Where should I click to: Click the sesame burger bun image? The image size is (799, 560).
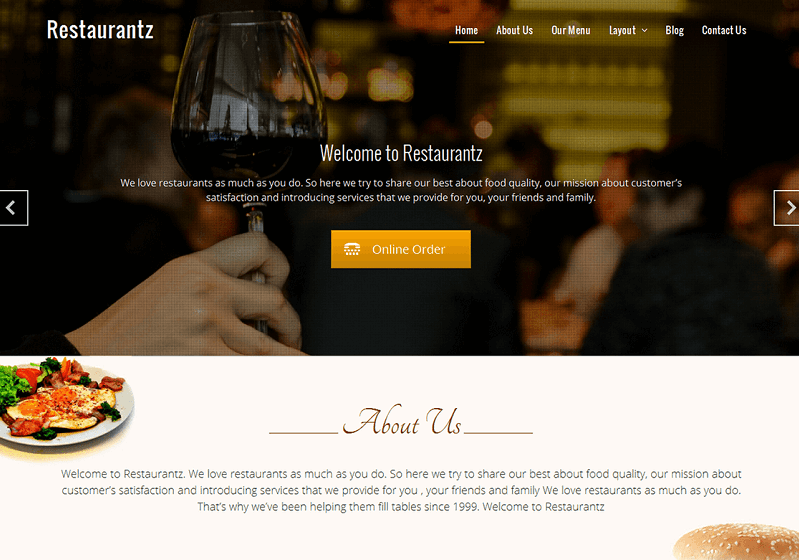click(736, 542)
